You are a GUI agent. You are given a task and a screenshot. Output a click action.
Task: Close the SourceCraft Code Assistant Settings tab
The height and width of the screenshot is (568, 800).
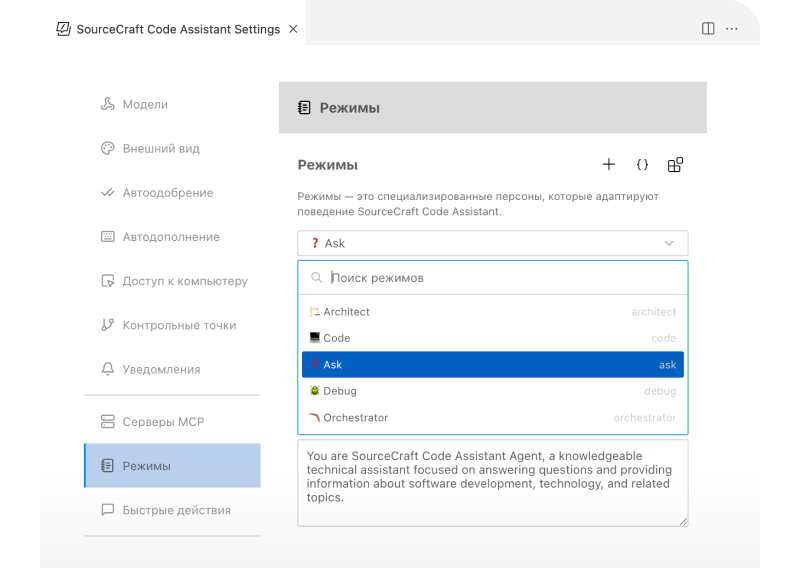point(293,29)
